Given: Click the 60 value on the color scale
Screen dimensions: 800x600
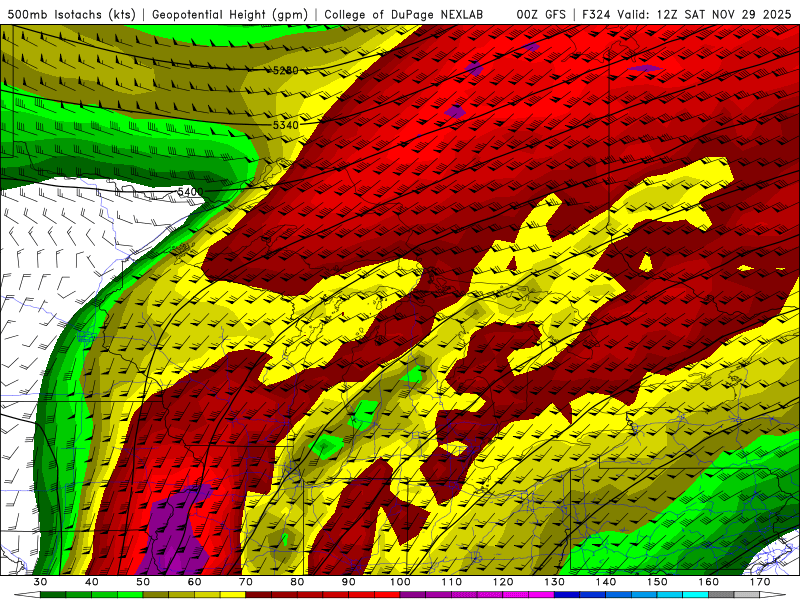Looking at the screenshot, I should coord(194,582).
